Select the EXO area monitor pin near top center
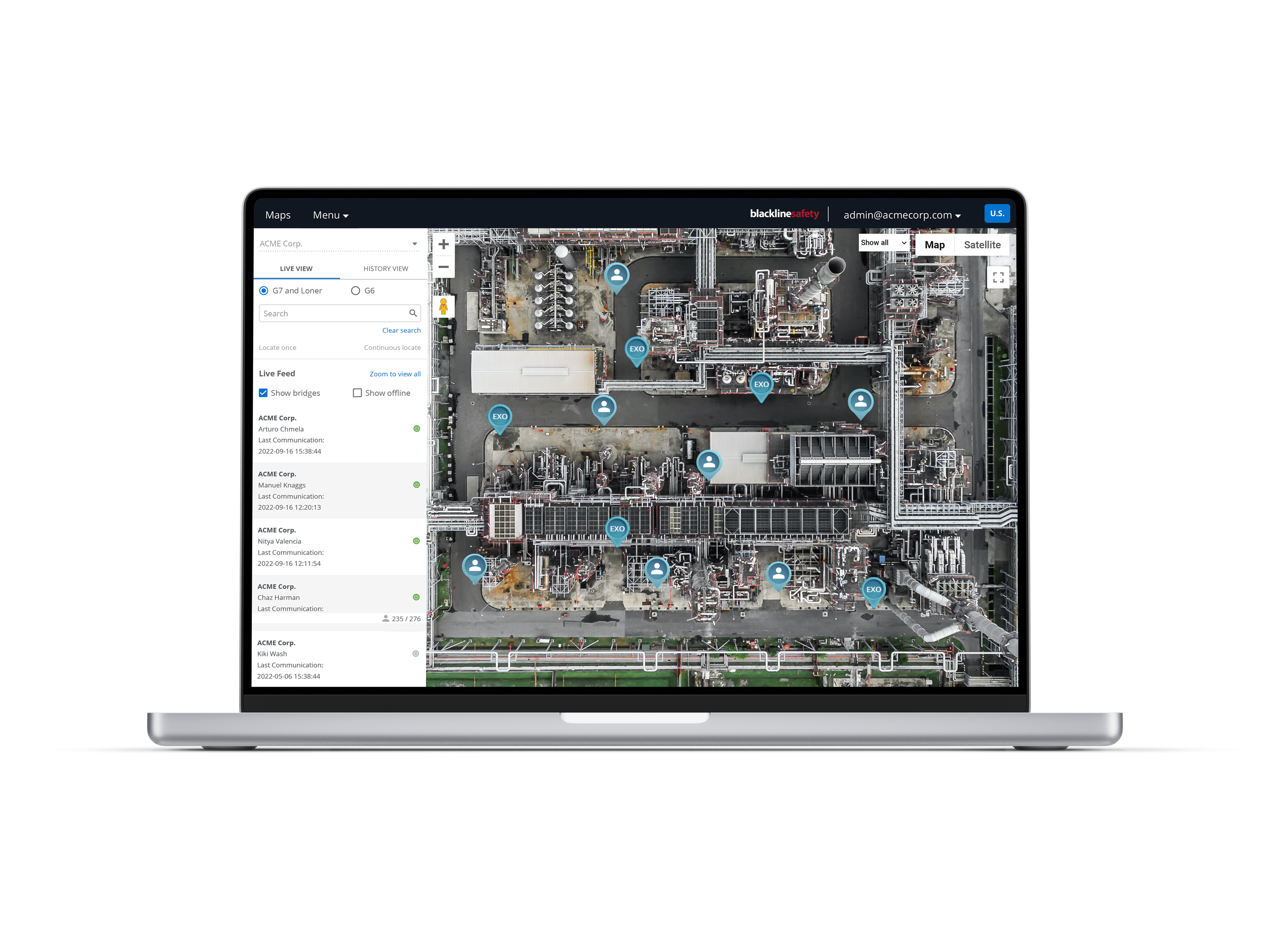This screenshot has width=1270, height=952. point(636,349)
